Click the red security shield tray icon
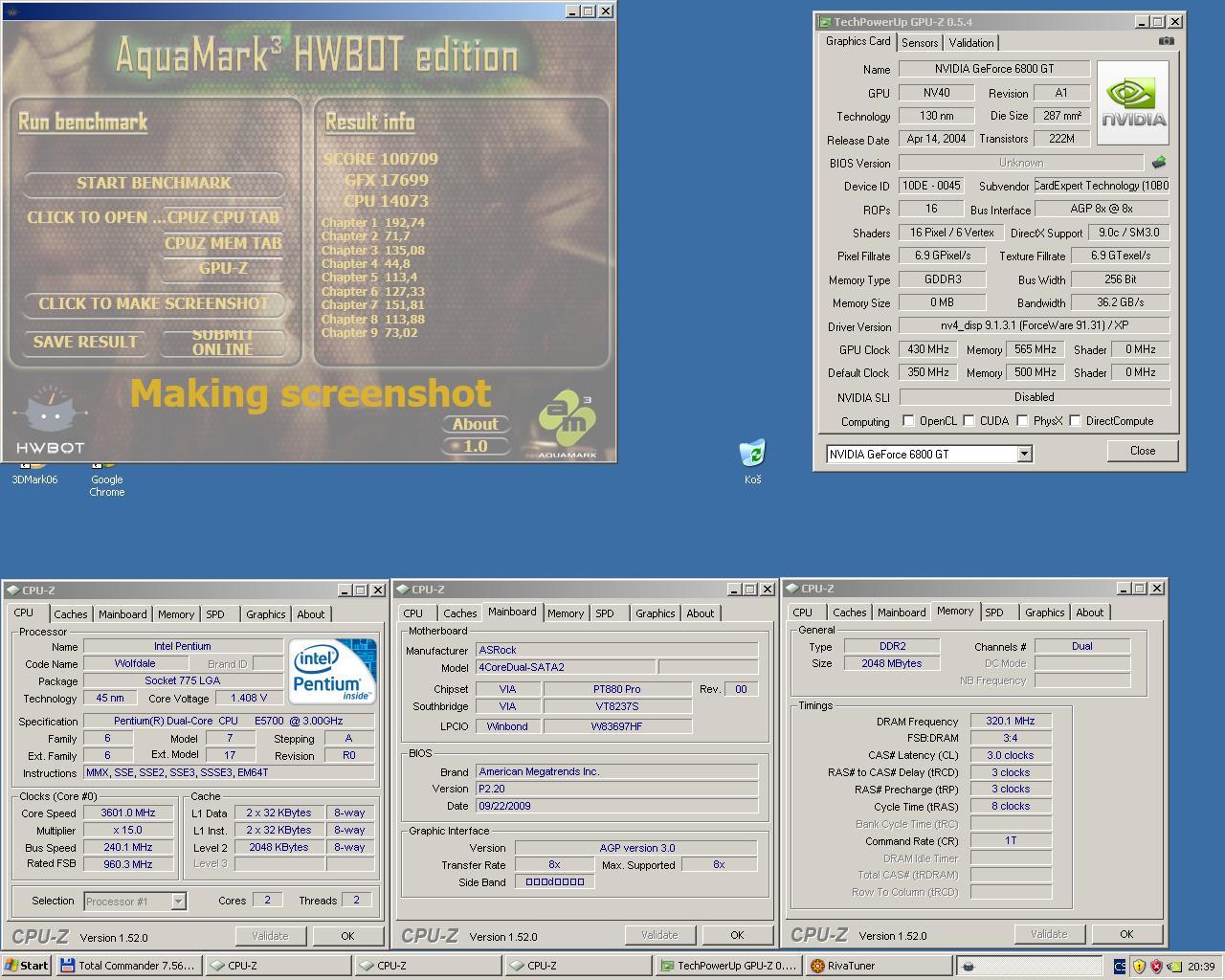 click(1157, 967)
